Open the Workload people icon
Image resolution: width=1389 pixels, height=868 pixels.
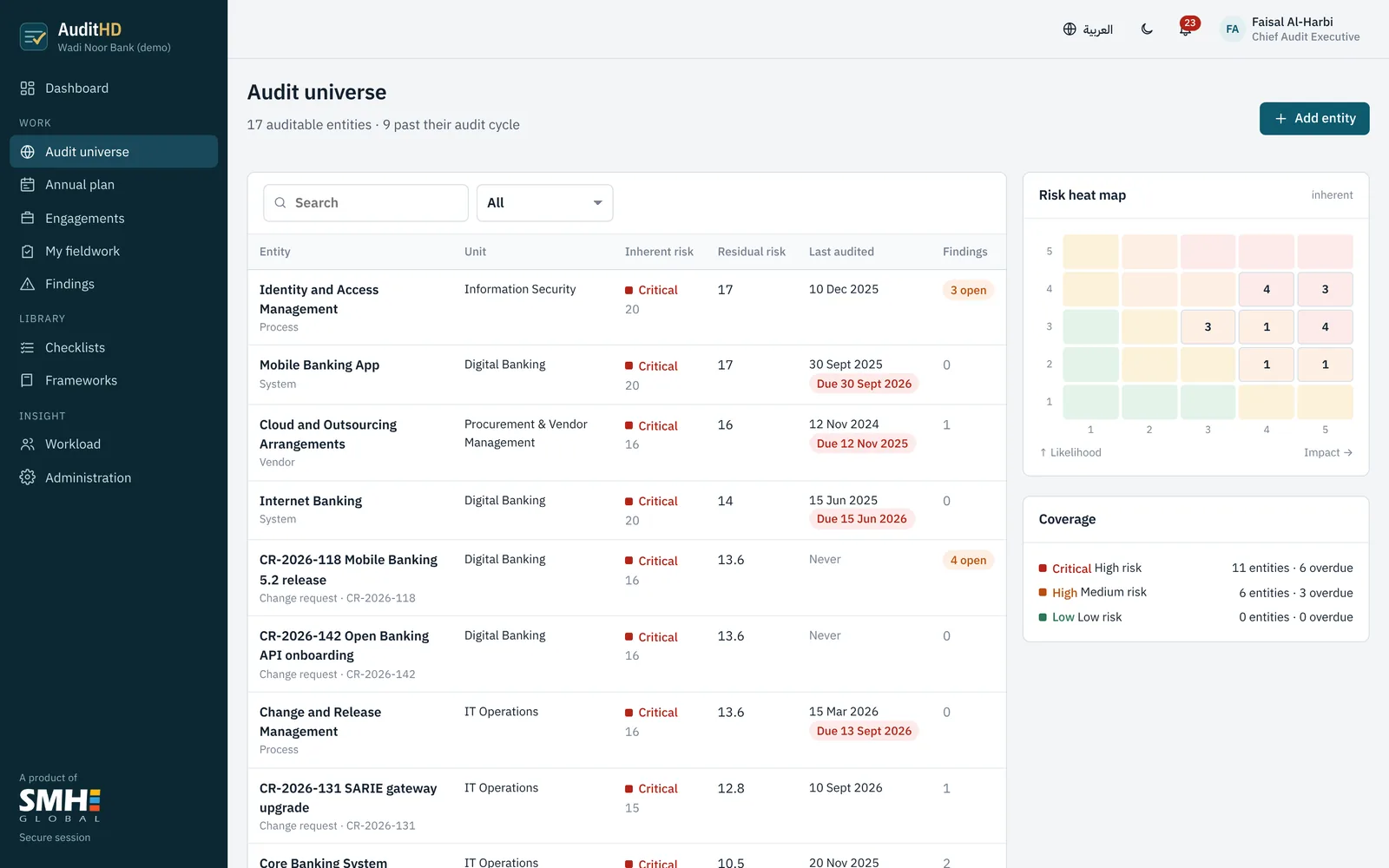pos(28,444)
